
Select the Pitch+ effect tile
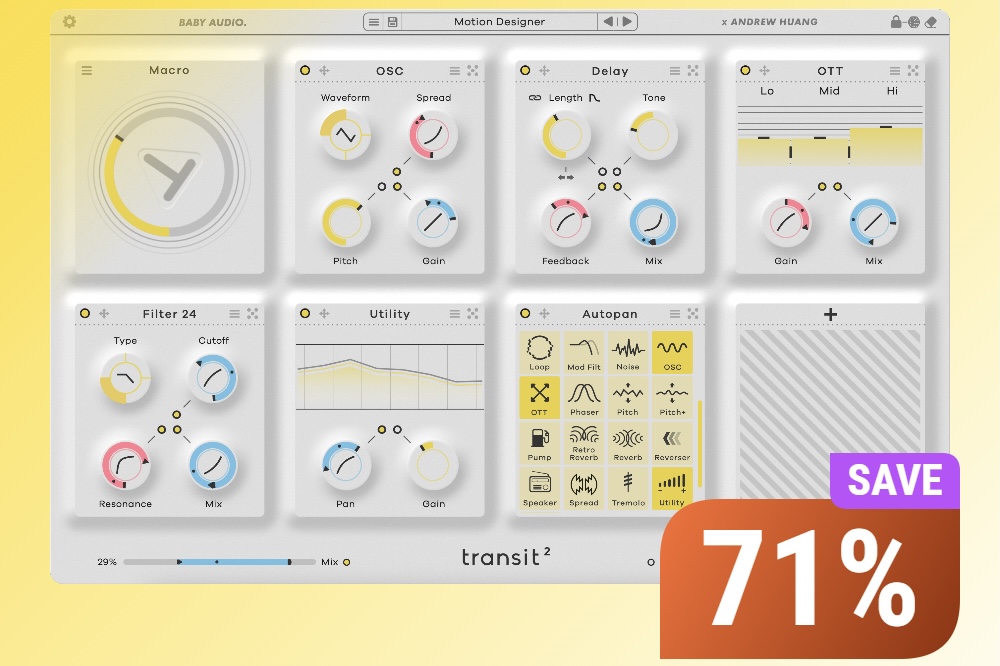point(672,397)
